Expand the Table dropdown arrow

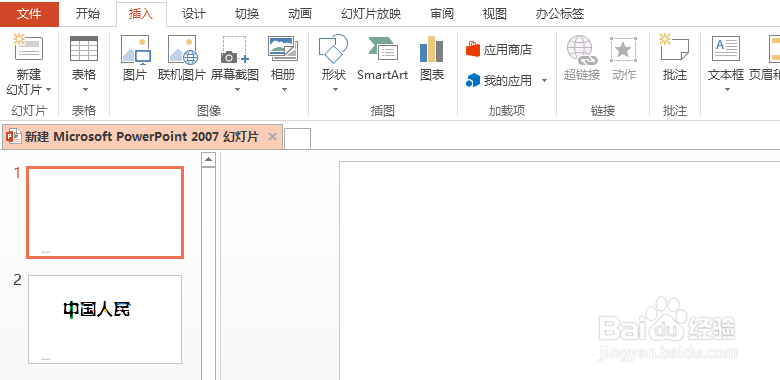[85, 90]
